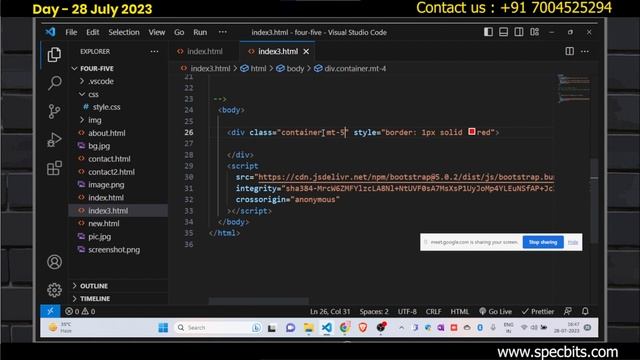Viewport: 640px width, 360px height.
Task: Collapse the FOUR-FIVE root folder
Action: [x=97, y=69]
